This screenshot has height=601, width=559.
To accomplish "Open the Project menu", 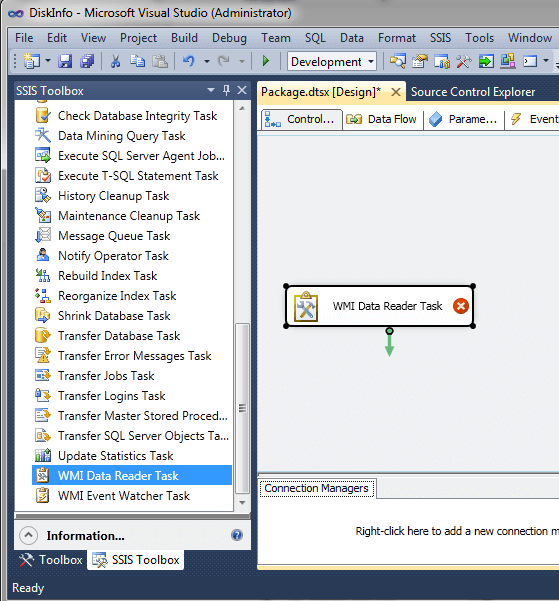I will click(138, 38).
